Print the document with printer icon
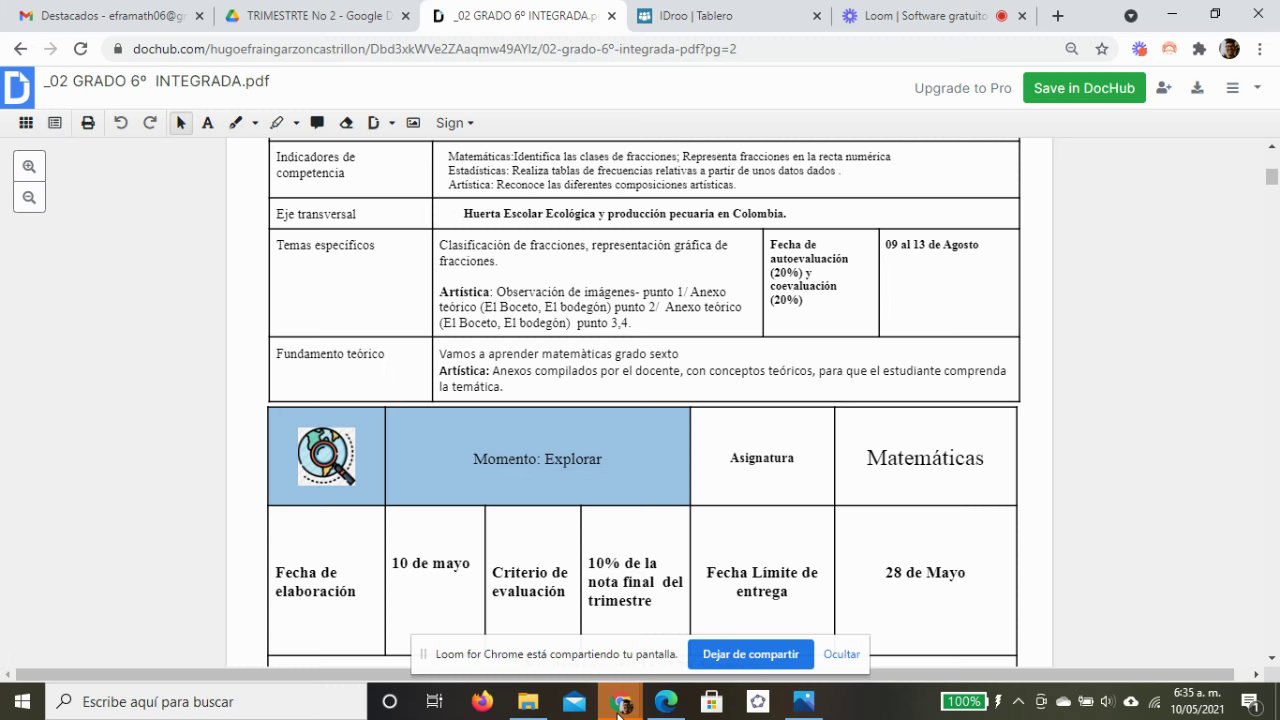1280x720 pixels. click(88, 123)
